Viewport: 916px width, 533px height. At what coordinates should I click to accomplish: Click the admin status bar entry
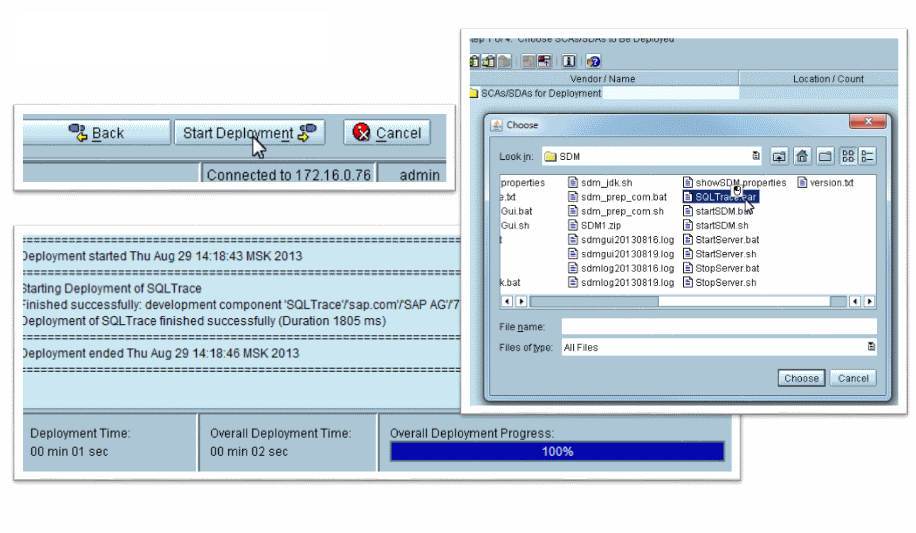[x=419, y=175]
